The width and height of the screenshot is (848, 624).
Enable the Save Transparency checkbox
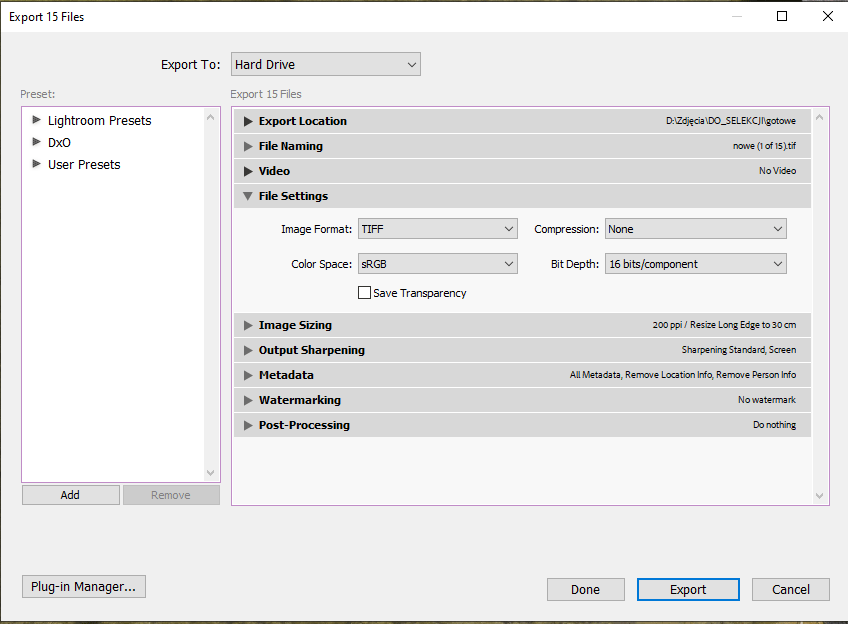tap(365, 293)
